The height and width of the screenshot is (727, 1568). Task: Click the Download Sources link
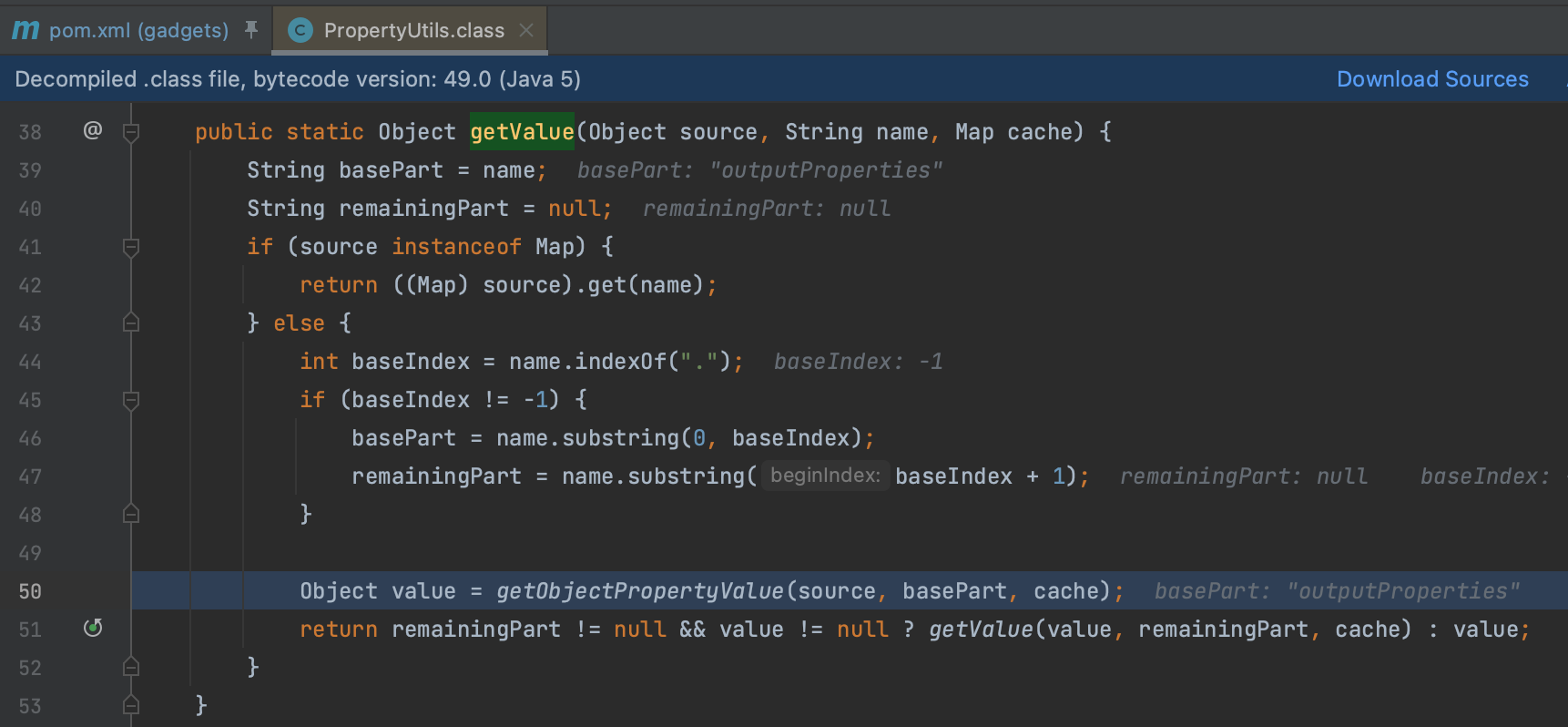click(x=1432, y=79)
